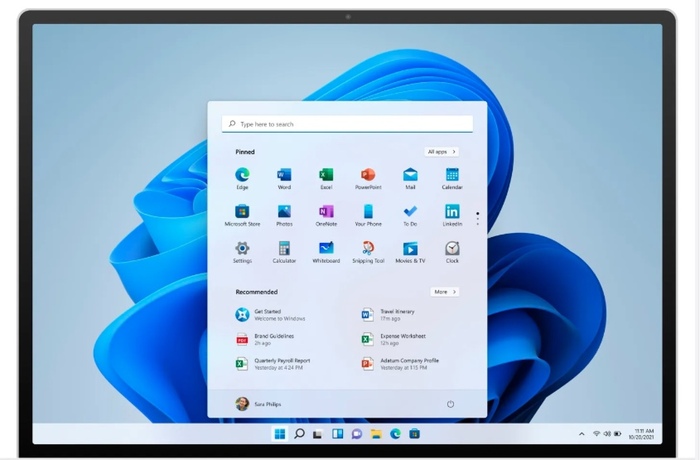Open the To Do app
Screen dimensions: 700x460
pos(410,215)
